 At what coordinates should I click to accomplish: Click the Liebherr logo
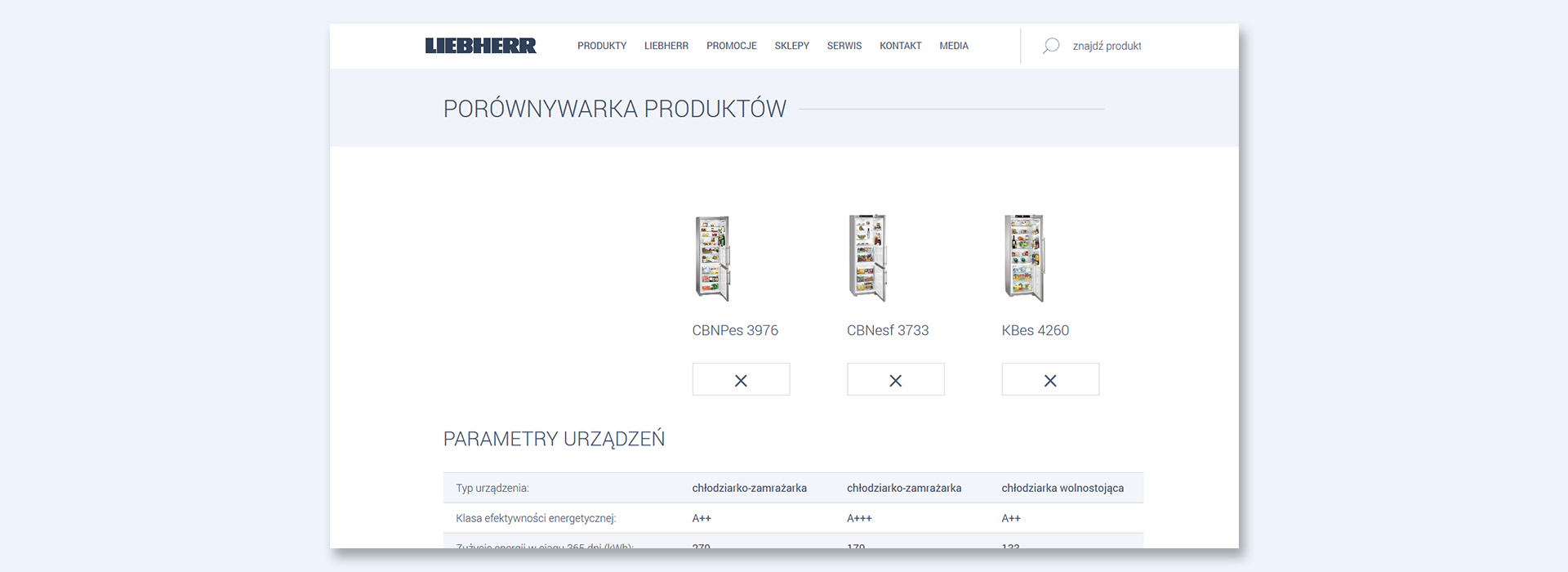480,46
